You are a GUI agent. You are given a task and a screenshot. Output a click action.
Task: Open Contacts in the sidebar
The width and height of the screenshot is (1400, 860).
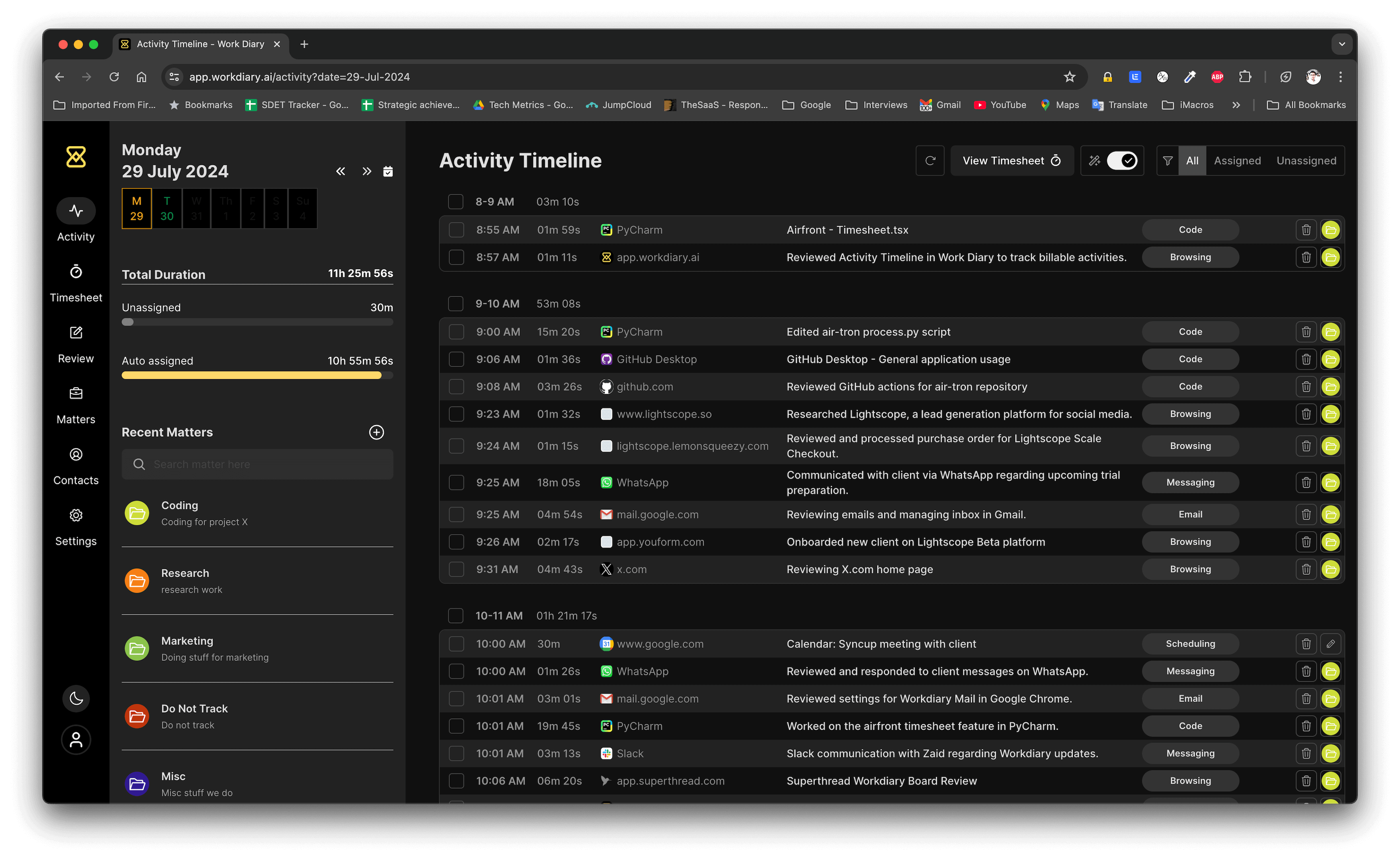pos(76,466)
